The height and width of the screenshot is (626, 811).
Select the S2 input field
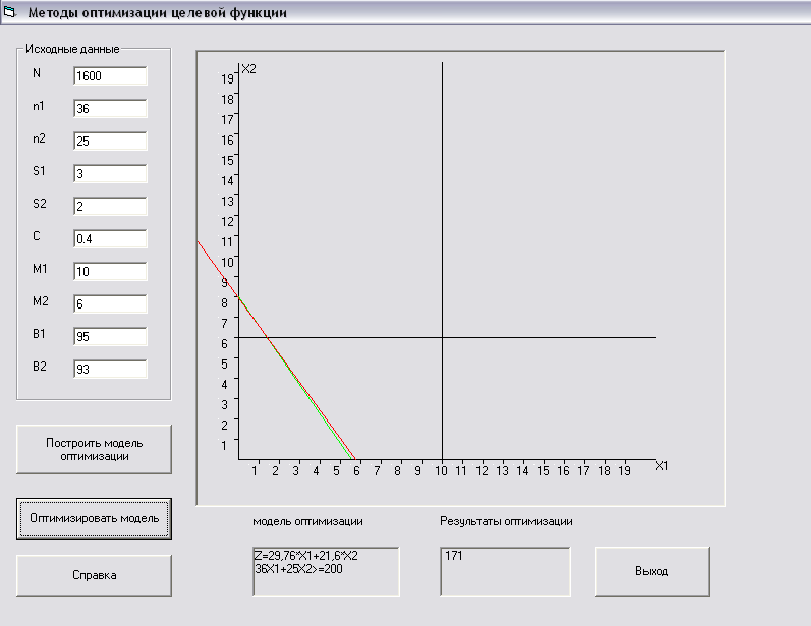(110, 206)
